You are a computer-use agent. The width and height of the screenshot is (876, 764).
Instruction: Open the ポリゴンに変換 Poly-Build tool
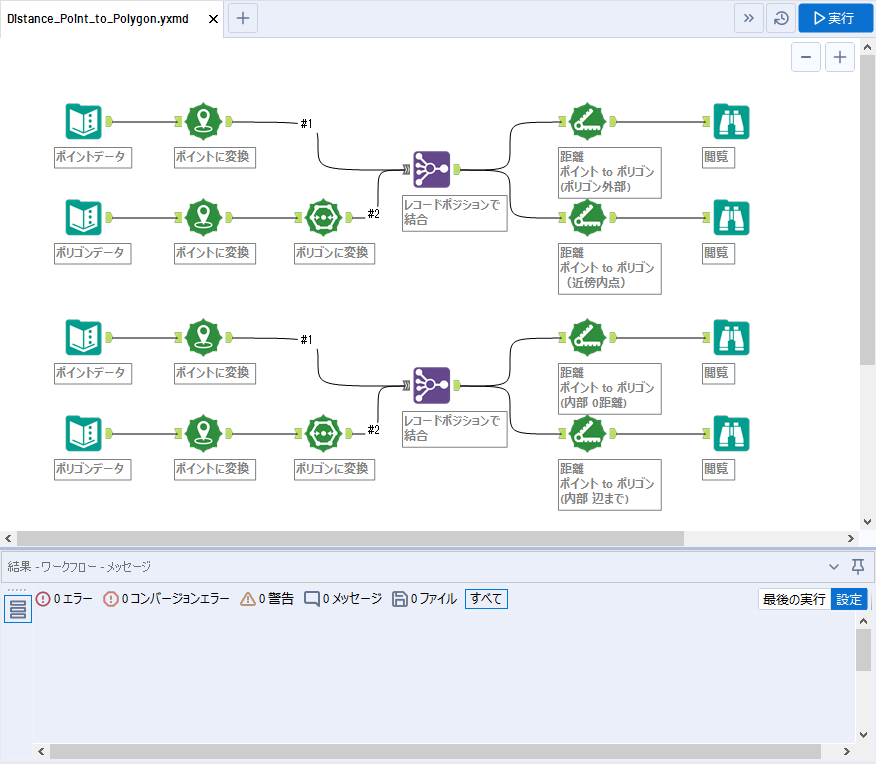coord(323,217)
